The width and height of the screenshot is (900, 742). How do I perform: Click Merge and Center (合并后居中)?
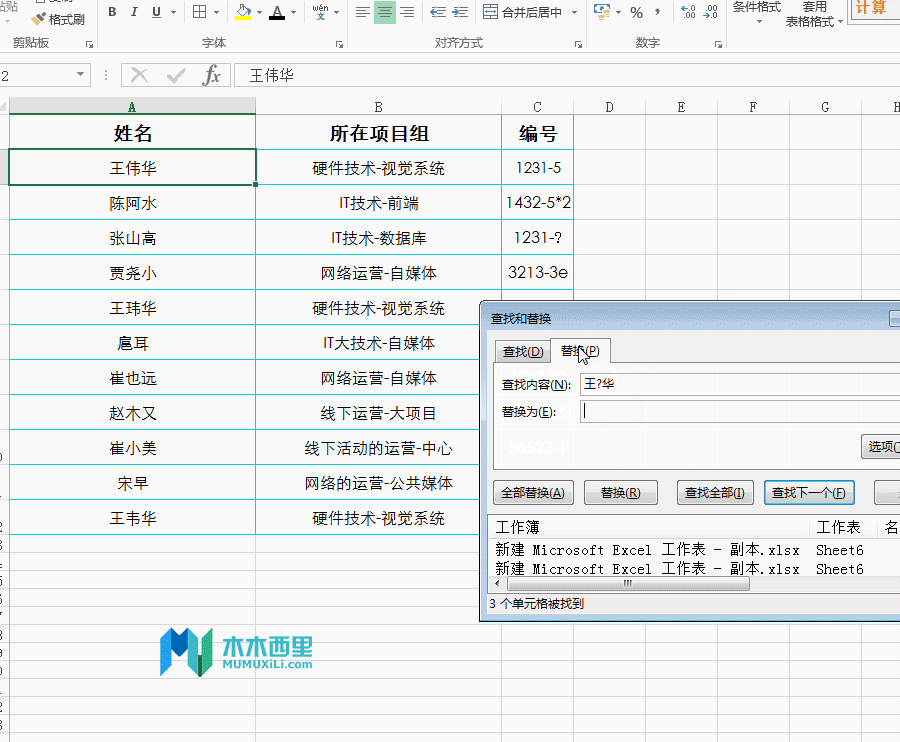tap(522, 12)
